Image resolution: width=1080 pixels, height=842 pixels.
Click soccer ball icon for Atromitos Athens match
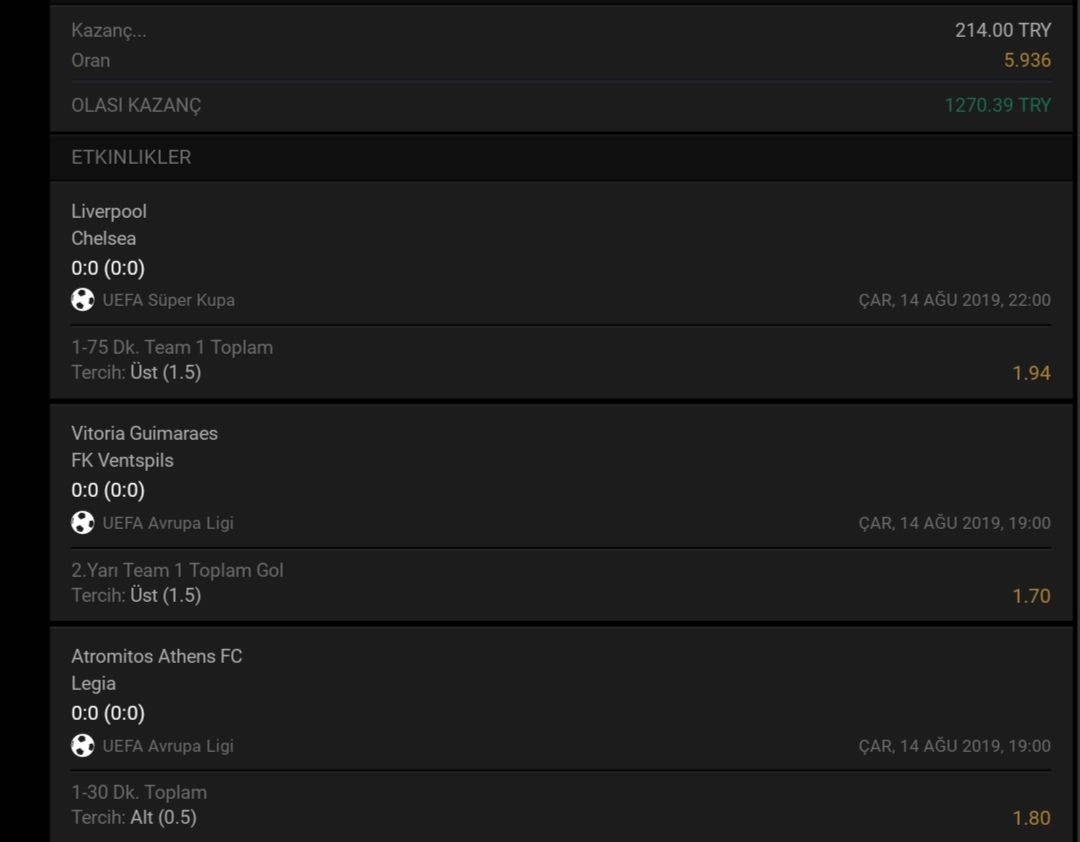(83, 746)
